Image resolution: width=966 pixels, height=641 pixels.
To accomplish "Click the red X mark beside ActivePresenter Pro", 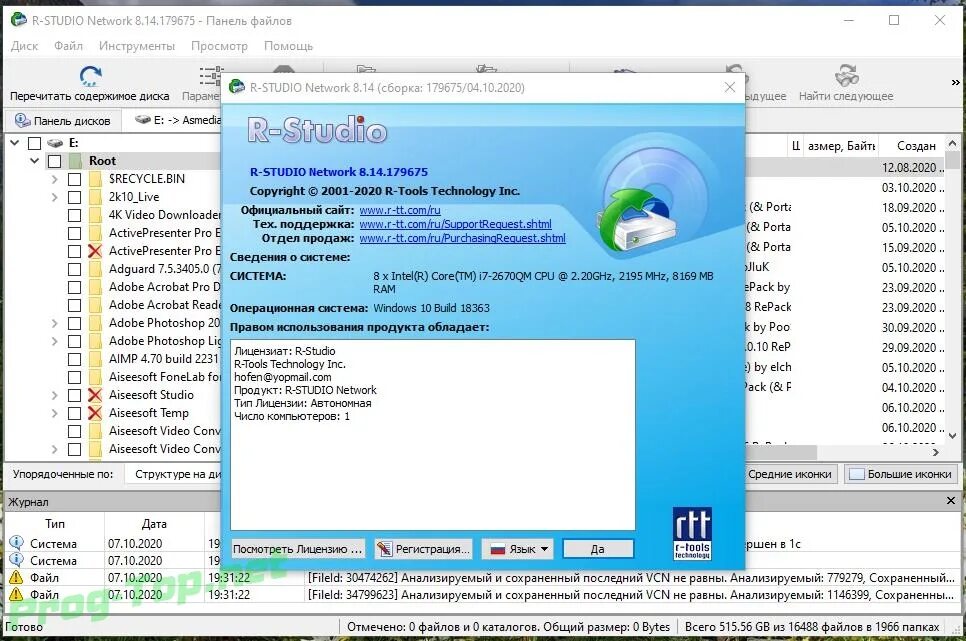I will click(x=95, y=251).
